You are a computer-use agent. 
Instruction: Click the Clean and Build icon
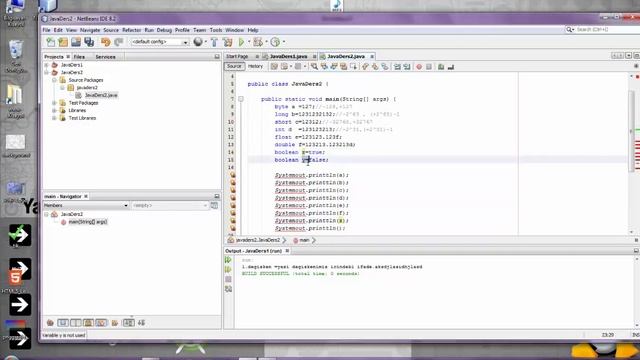pos(227,42)
